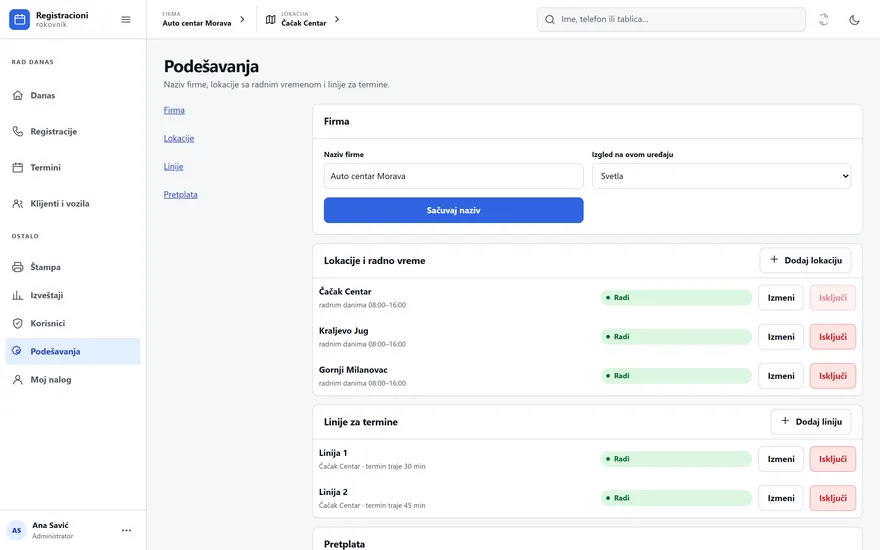Jump to the Firma section link
This screenshot has height=550, width=880.
[174, 111]
